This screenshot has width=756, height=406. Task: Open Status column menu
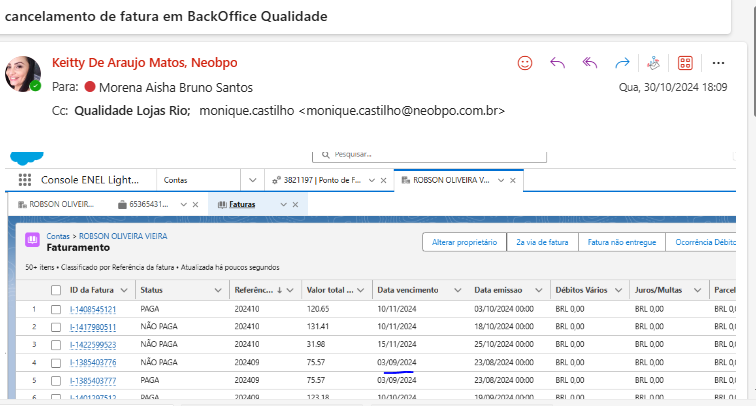(x=218, y=290)
